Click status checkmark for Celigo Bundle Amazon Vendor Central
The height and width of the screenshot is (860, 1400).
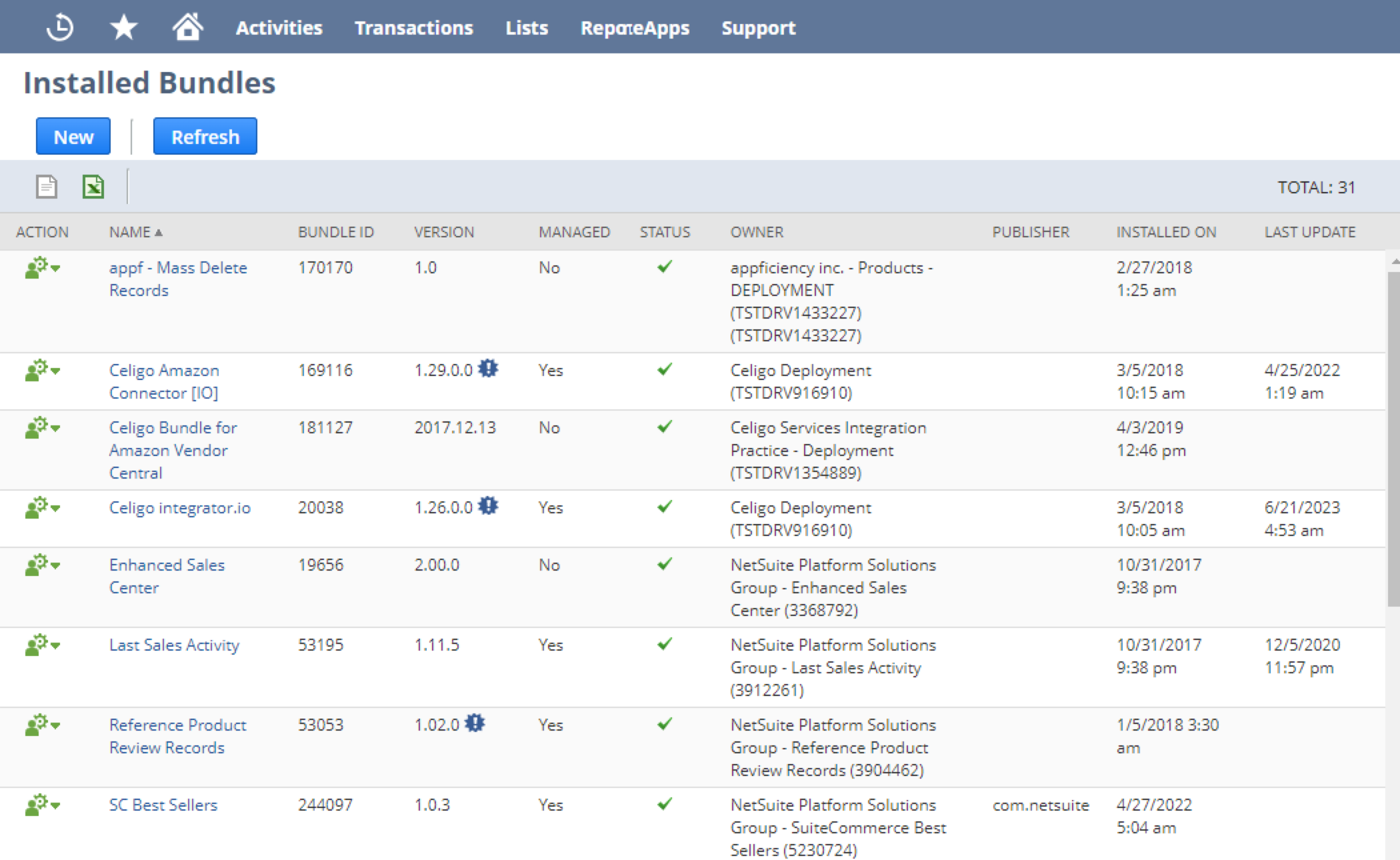(x=665, y=427)
